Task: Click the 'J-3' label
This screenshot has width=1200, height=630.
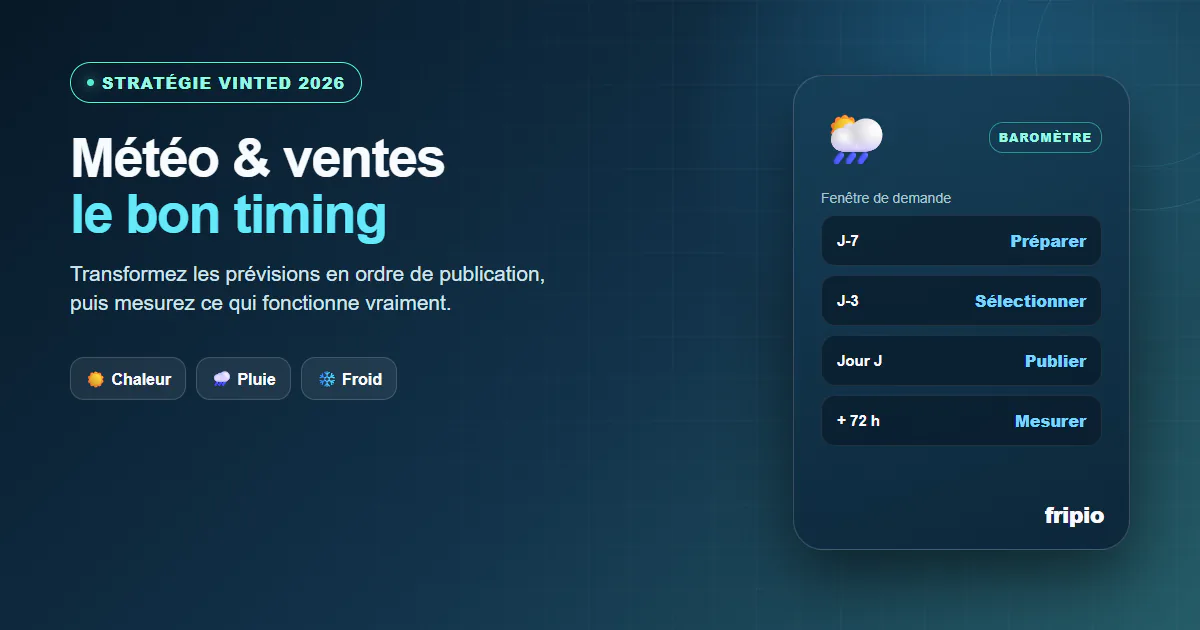Action: [848, 301]
